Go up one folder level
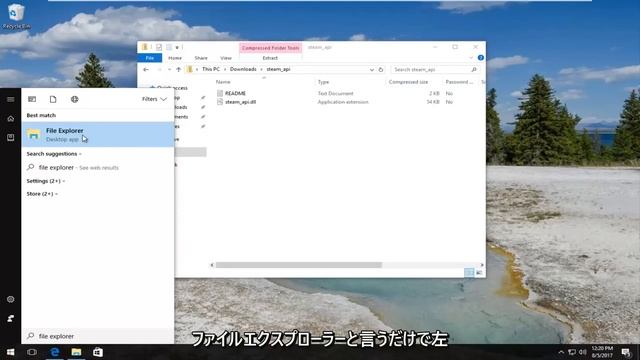The width and height of the screenshot is (640, 360). pyautogui.click(x=178, y=69)
